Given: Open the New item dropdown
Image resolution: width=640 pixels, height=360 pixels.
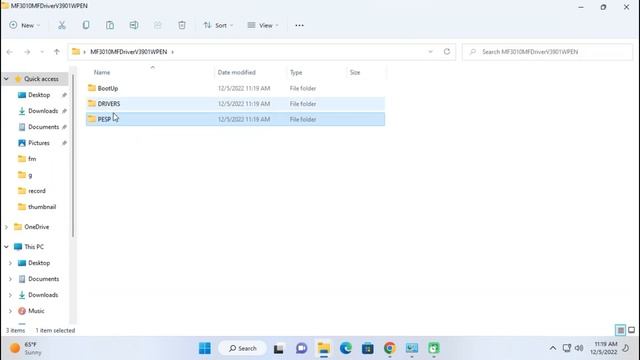Looking at the screenshot, I should [24, 25].
